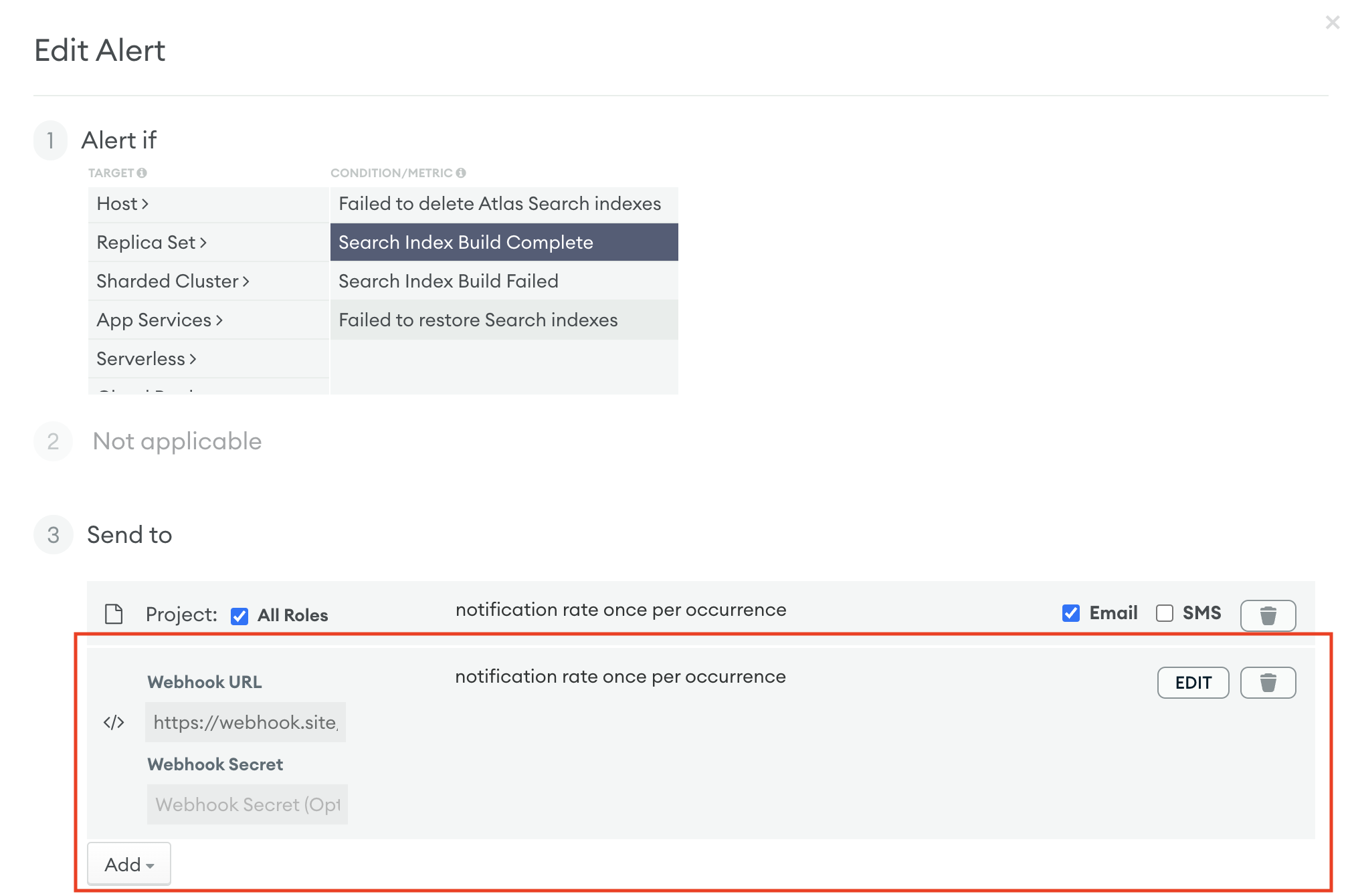Enable the SMS notification checkbox
This screenshot has height=896, width=1350.
pyautogui.click(x=1164, y=613)
